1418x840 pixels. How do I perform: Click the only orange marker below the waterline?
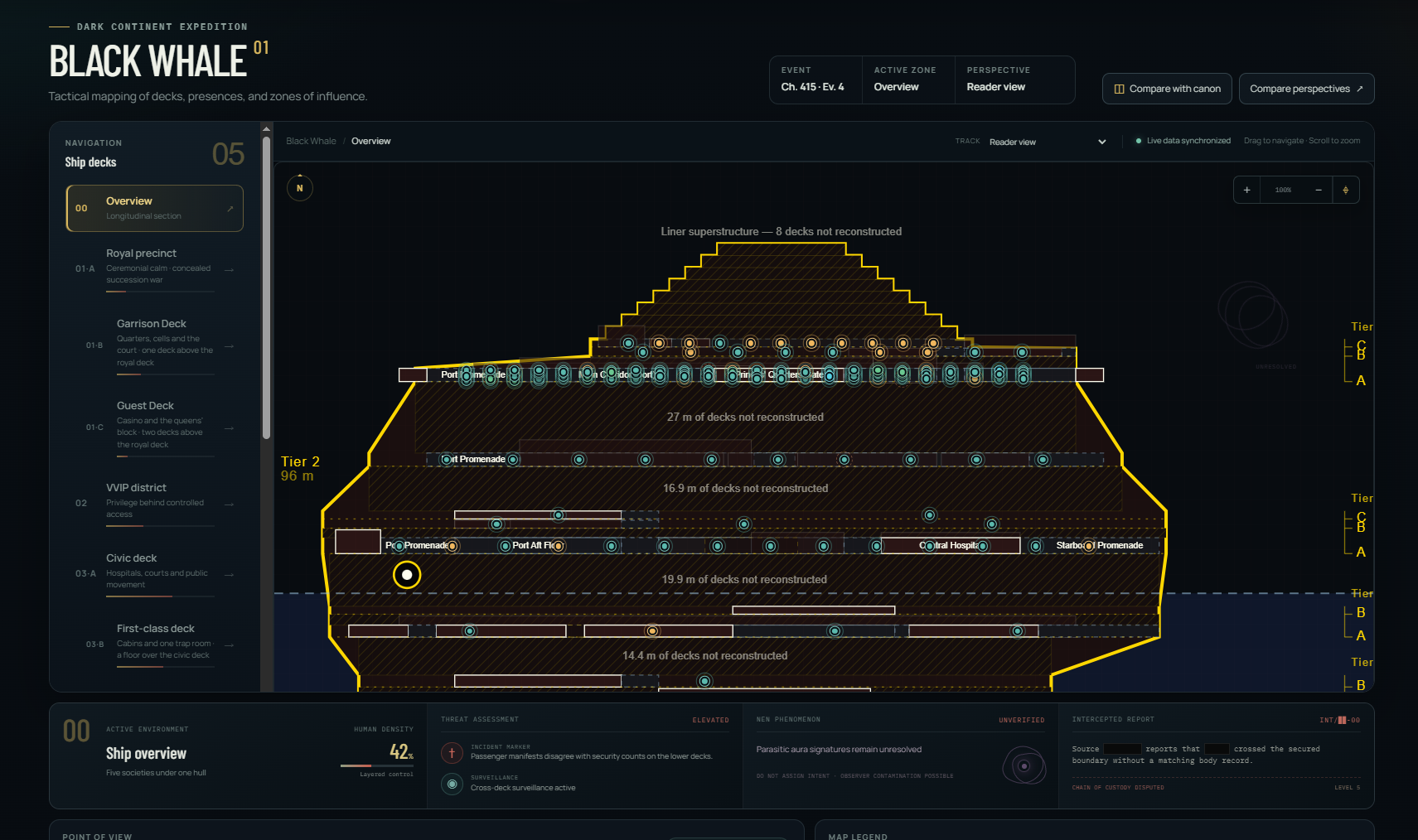[x=653, y=631]
